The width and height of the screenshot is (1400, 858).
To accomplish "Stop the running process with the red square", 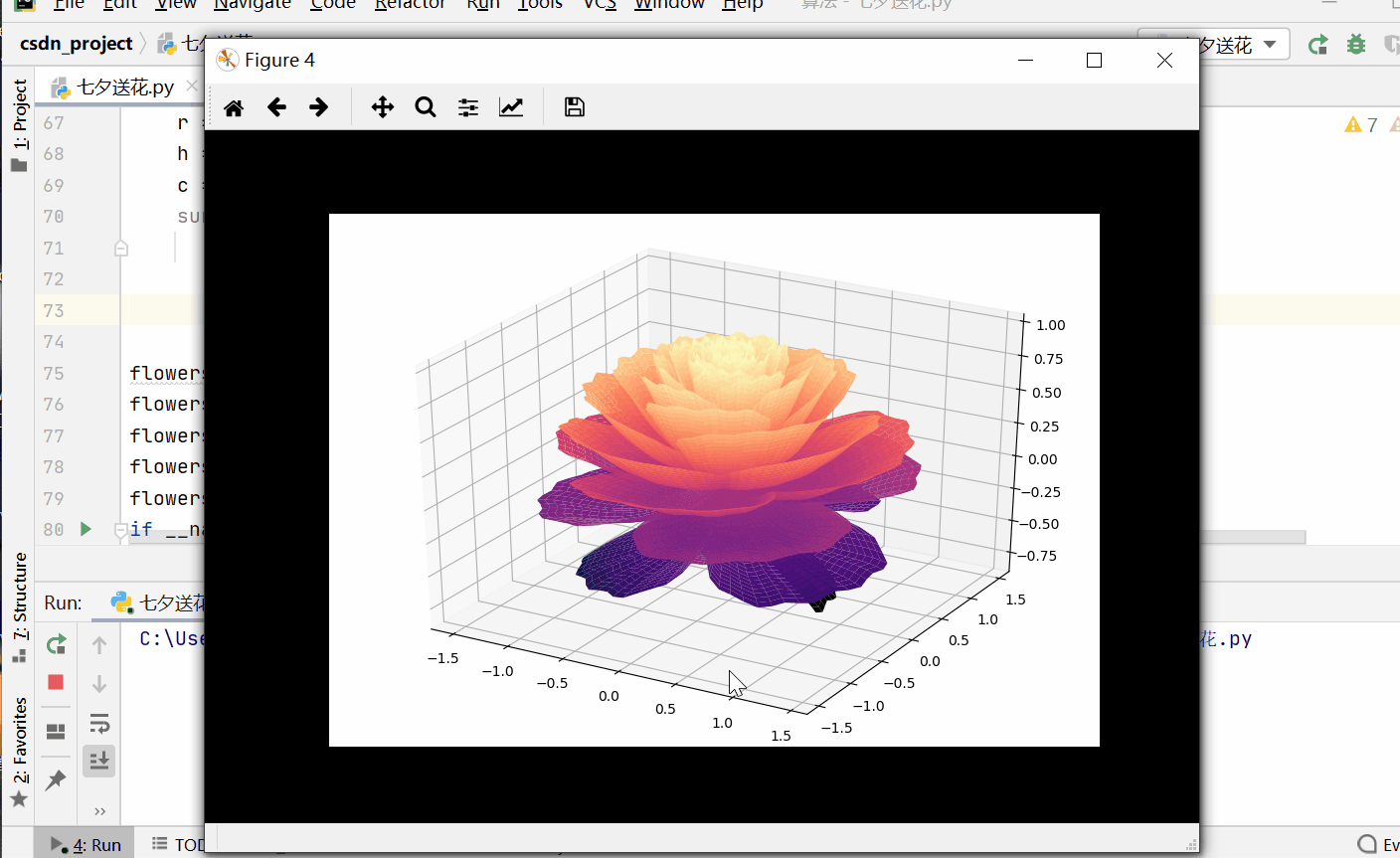I will pyautogui.click(x=56, y=682).
